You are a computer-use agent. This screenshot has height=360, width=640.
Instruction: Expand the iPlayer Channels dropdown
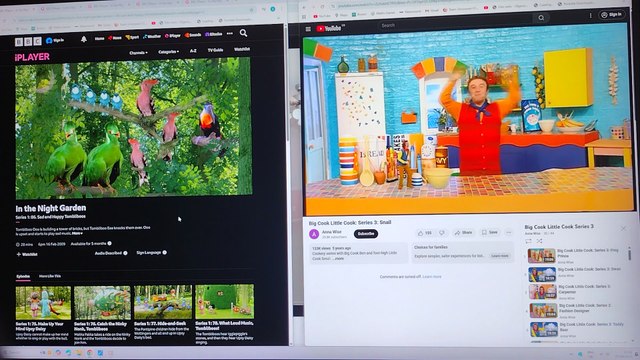tap(138, 53)
